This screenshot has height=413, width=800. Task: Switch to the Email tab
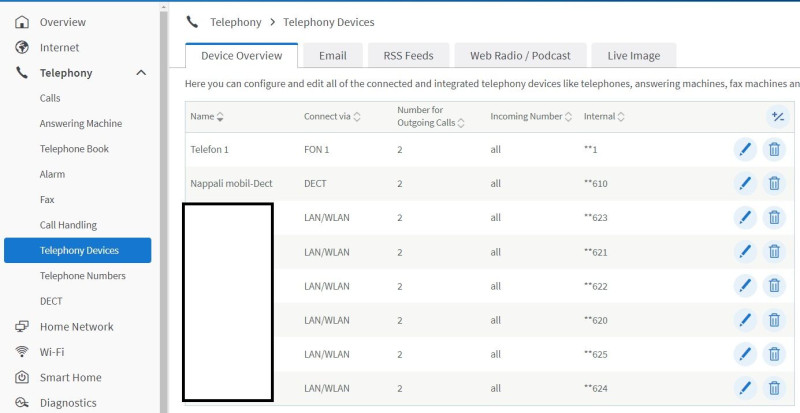[333, 56]
